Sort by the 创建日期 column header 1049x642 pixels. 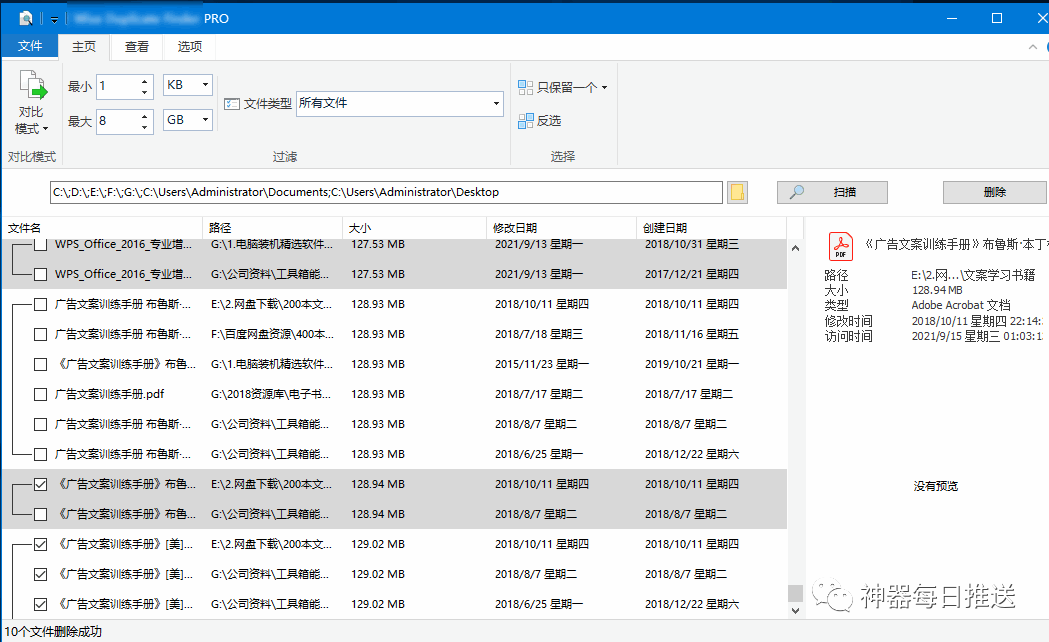[711, 228]
